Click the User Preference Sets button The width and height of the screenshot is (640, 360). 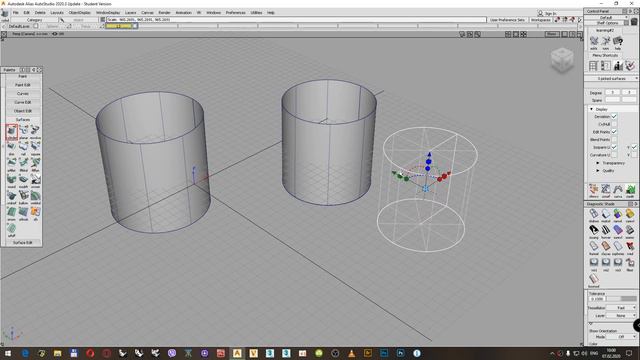point(507,20)
